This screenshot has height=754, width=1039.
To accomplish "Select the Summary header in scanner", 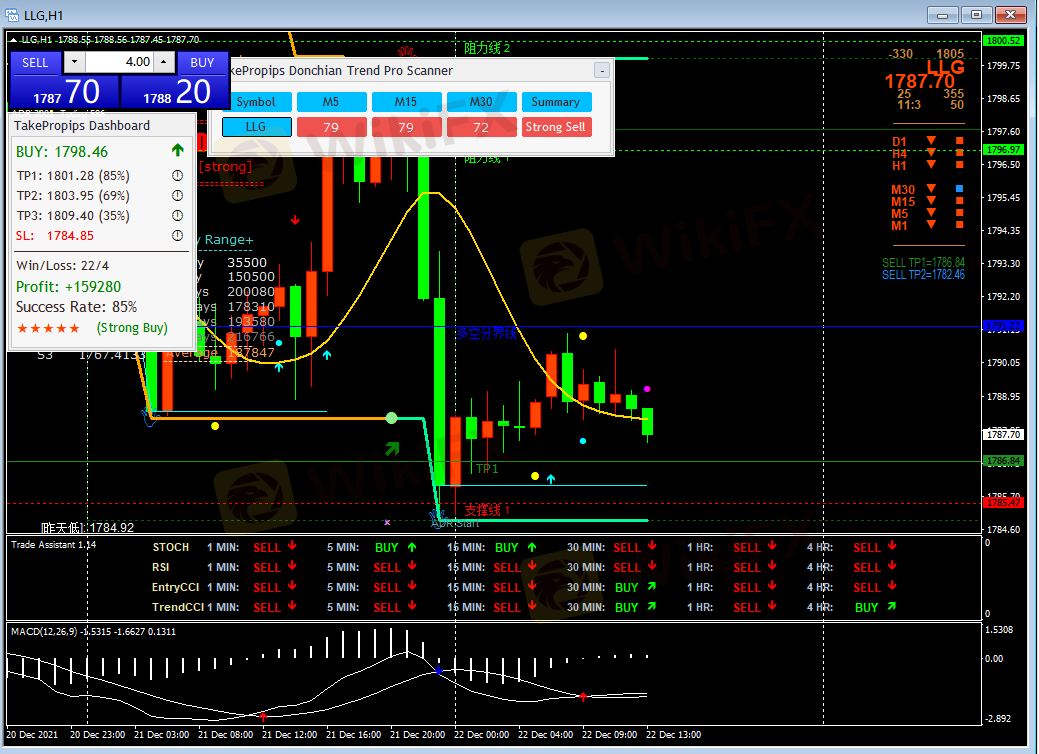I will [556, 102].
